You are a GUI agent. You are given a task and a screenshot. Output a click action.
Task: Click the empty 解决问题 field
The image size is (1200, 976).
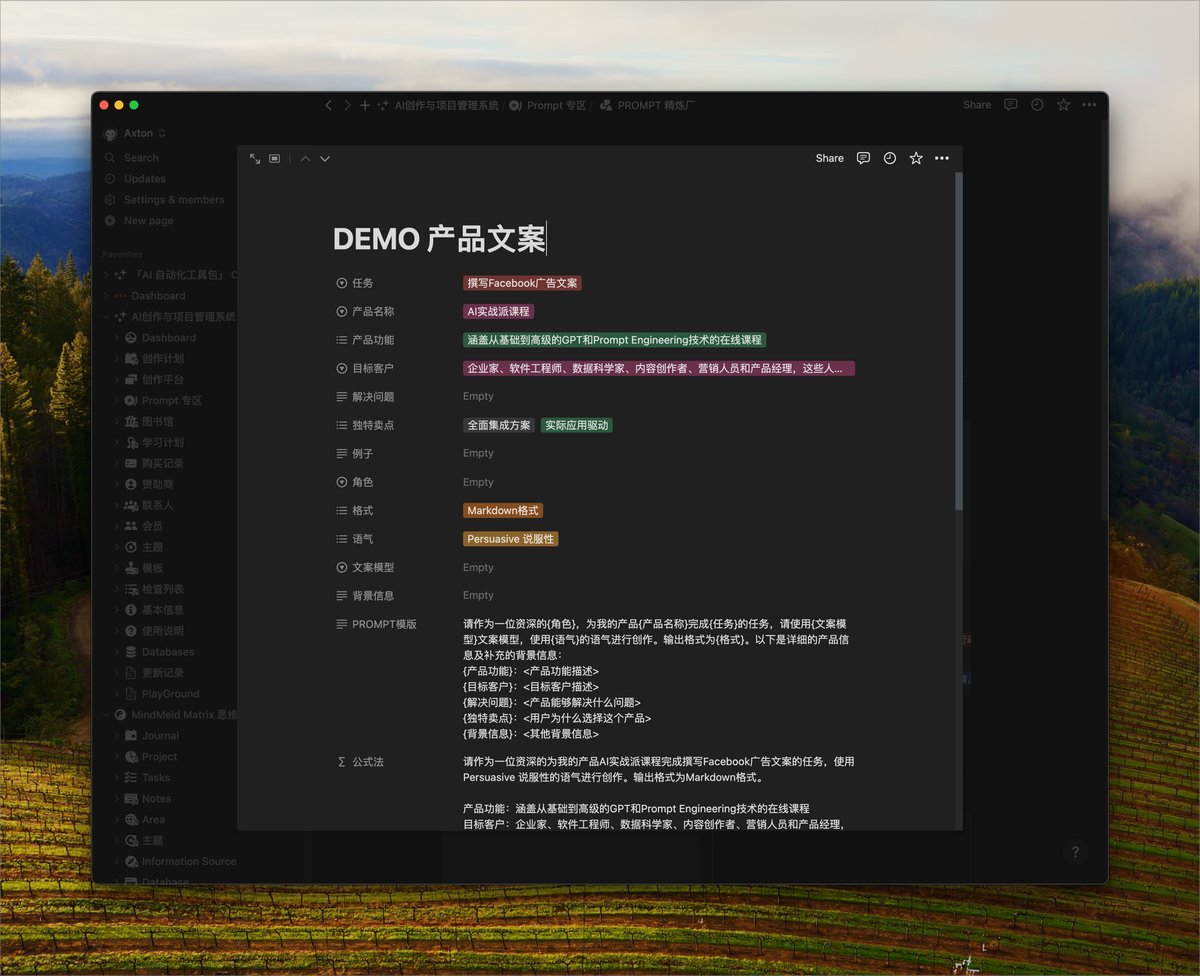(x=478, y=396)
